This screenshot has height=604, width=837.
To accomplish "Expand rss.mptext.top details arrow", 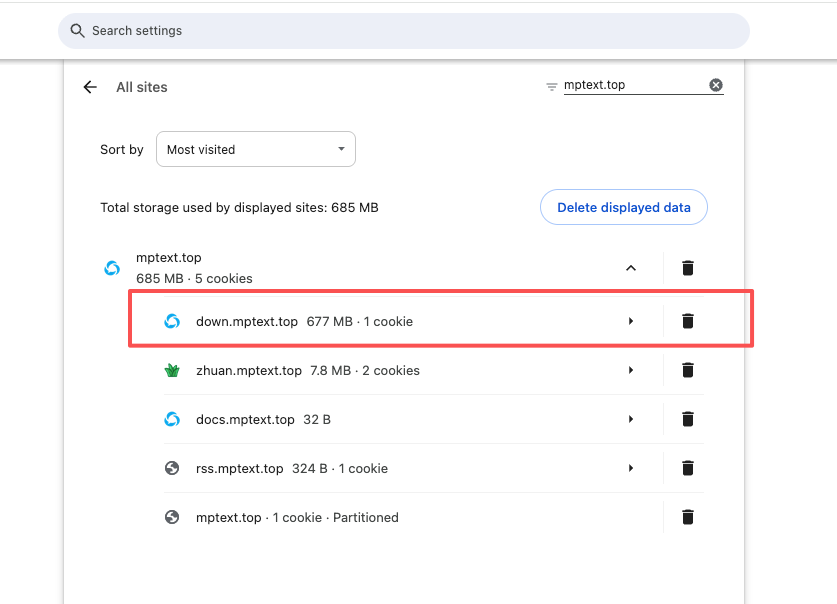I will pos(631,468).
